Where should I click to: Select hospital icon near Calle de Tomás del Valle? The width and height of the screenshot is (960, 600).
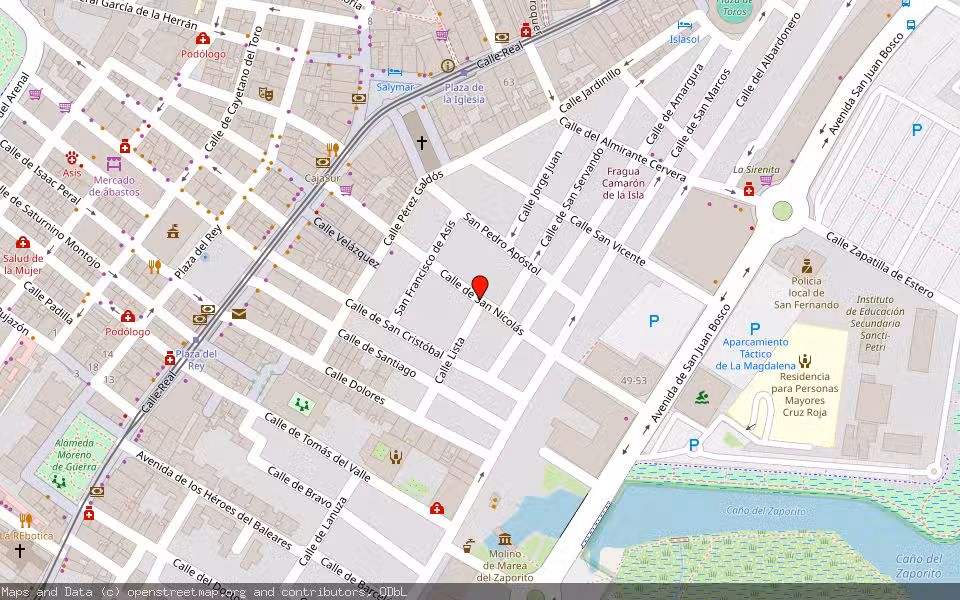tap(437, 508)
